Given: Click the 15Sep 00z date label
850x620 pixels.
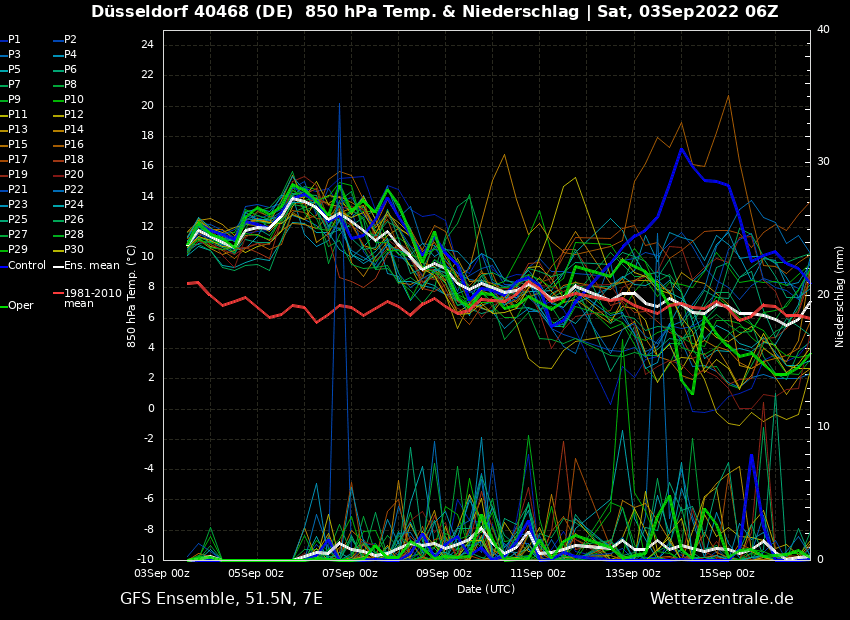Looking at the screenshot, I should click(726, 574).
